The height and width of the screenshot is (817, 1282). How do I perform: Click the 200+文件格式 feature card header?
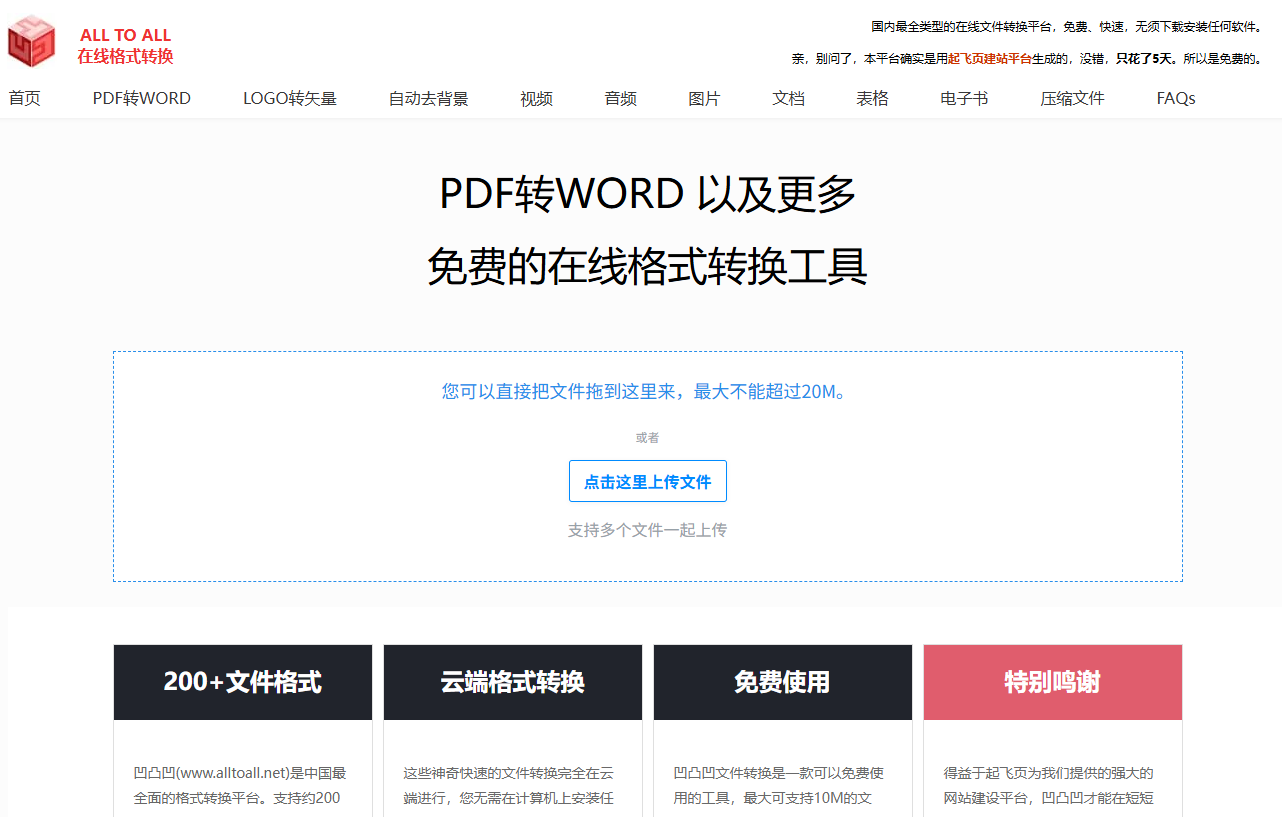(242, 682)
